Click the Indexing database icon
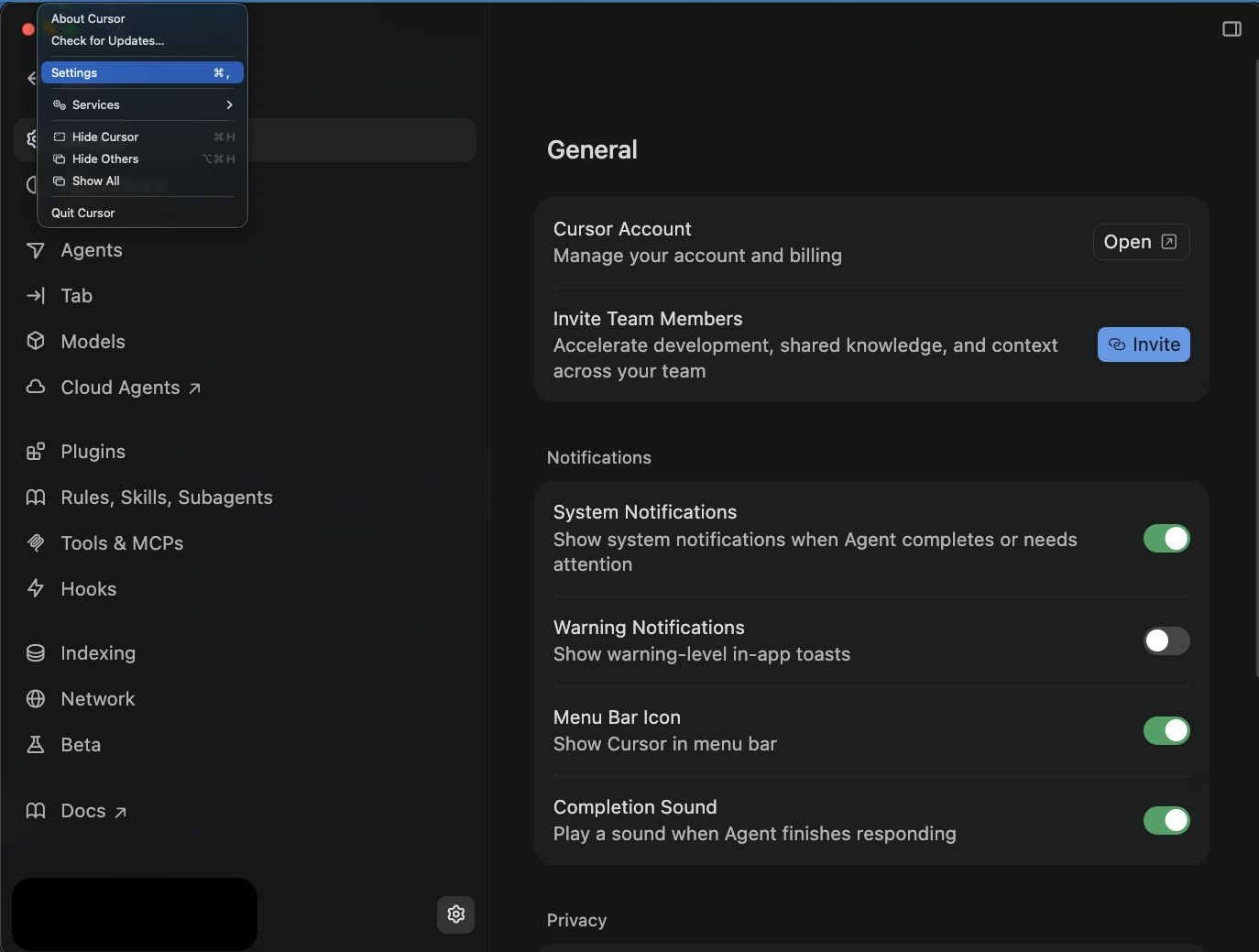Viewport: 1259px width, 952px height. coord(36,653)
